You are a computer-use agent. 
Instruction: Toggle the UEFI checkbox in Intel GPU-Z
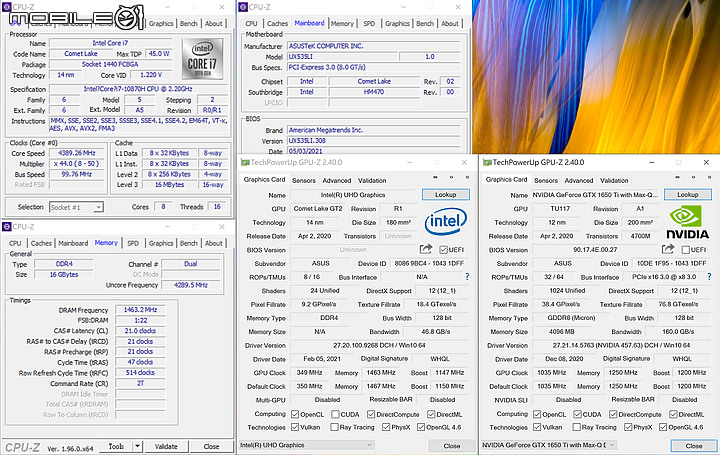[443, 250]
